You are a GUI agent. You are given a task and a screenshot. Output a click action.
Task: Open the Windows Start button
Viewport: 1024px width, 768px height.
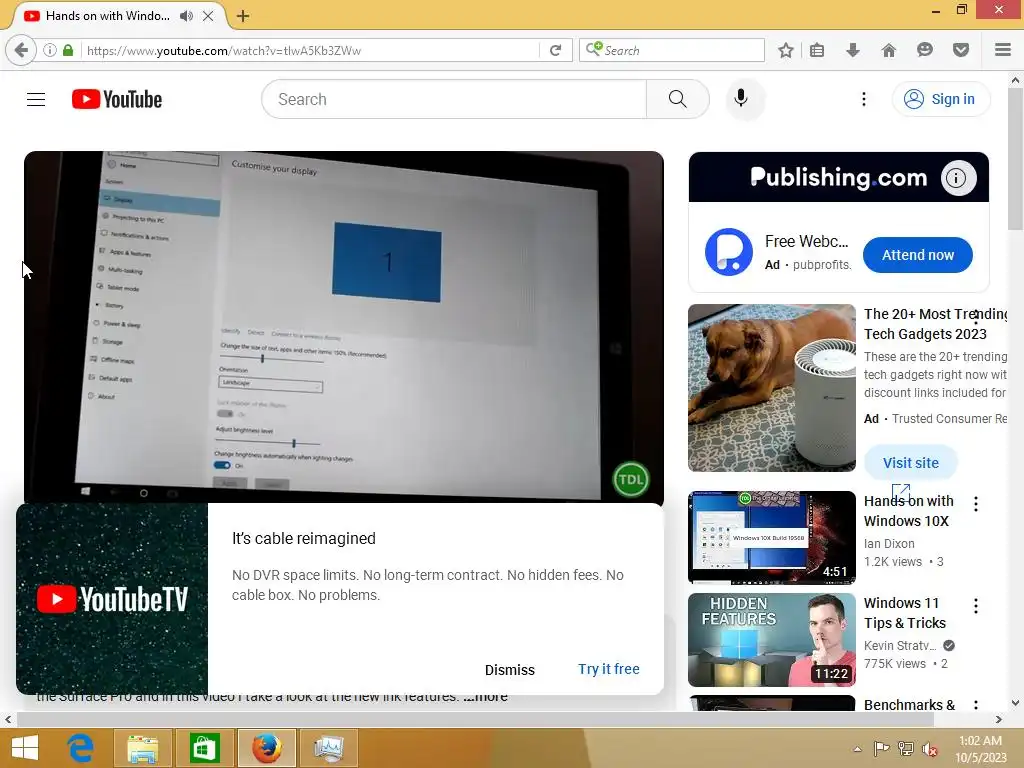click(25, 748)
